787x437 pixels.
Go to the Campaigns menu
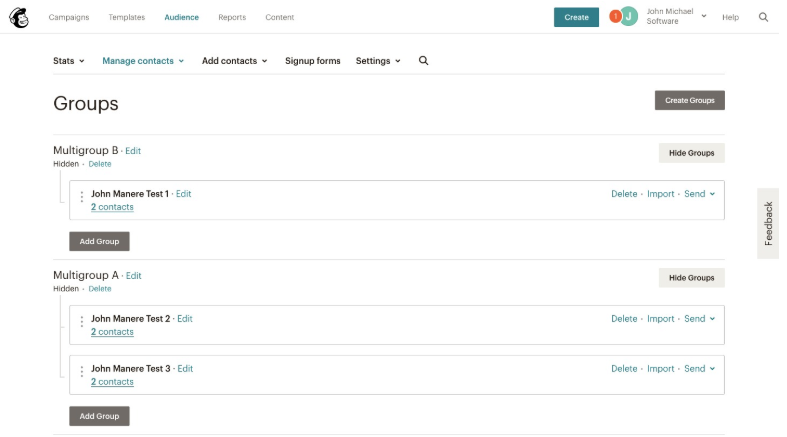click(69, 17)
